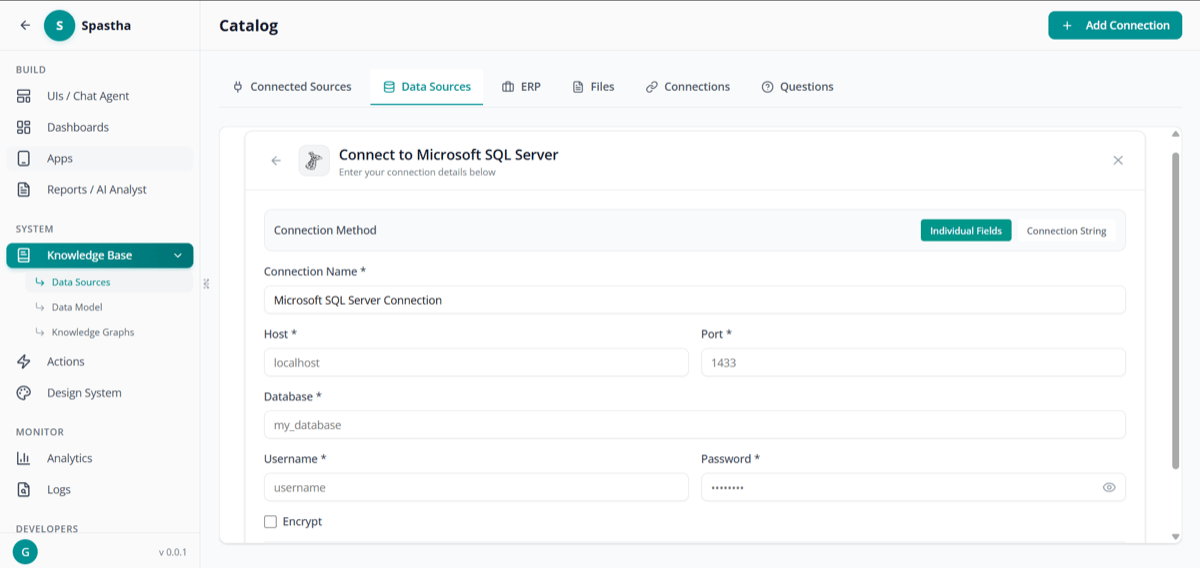Click the Reports / AI Analyst document icon
Image resolution: width=1200 pixels, height=568 pixels.
pos(24,189)
